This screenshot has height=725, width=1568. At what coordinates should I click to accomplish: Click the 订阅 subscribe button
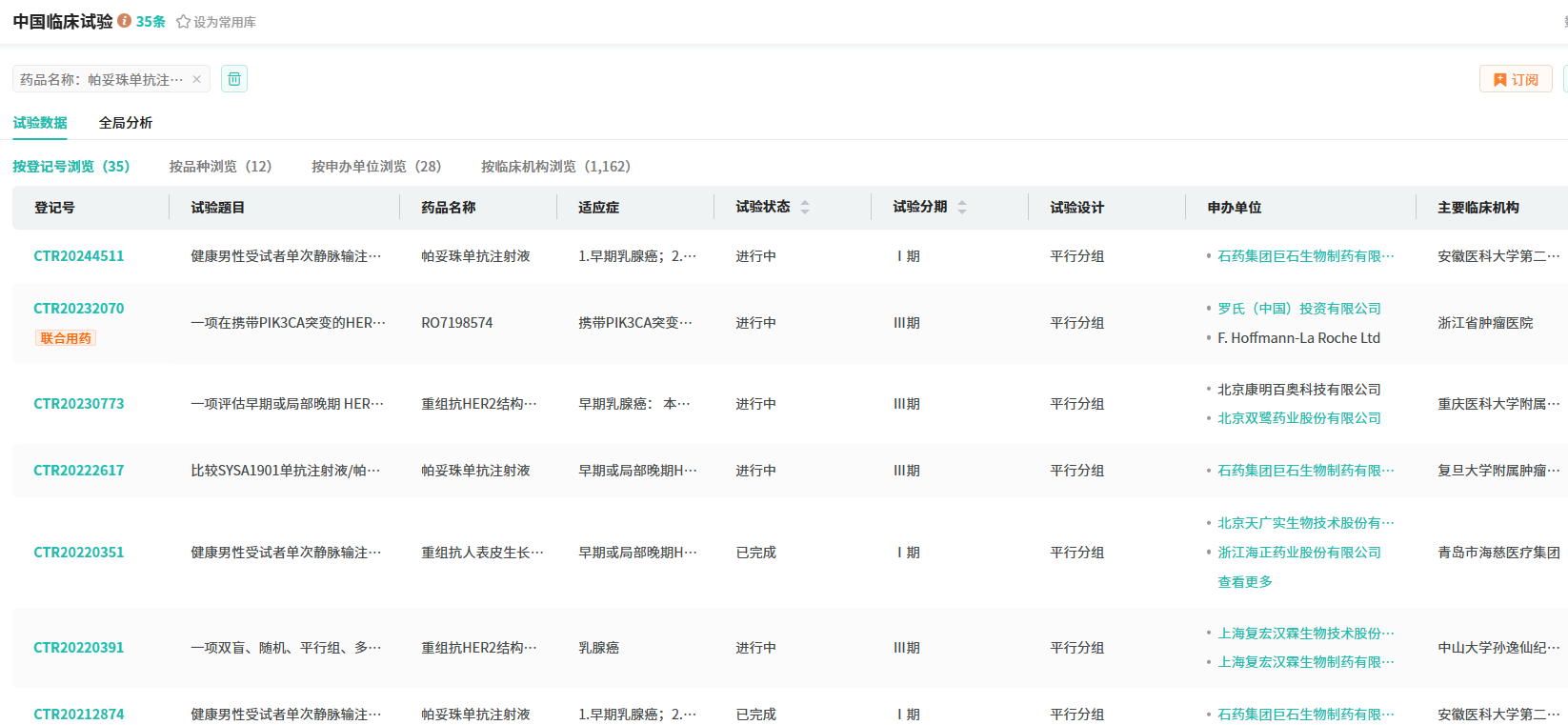click(1516, 79)
